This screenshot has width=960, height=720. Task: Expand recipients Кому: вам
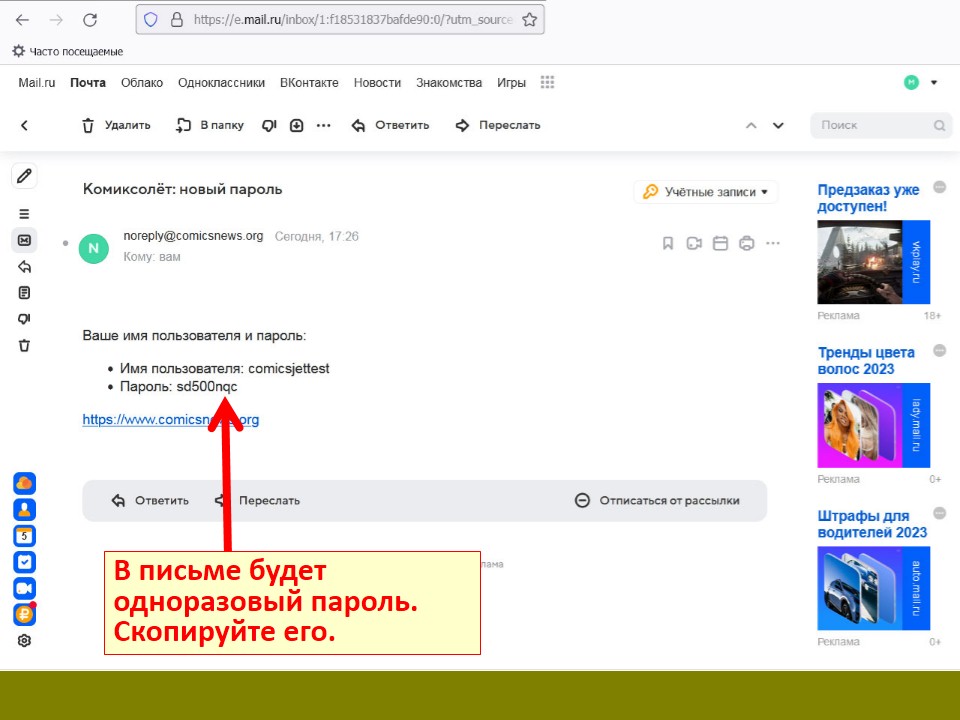152,257
